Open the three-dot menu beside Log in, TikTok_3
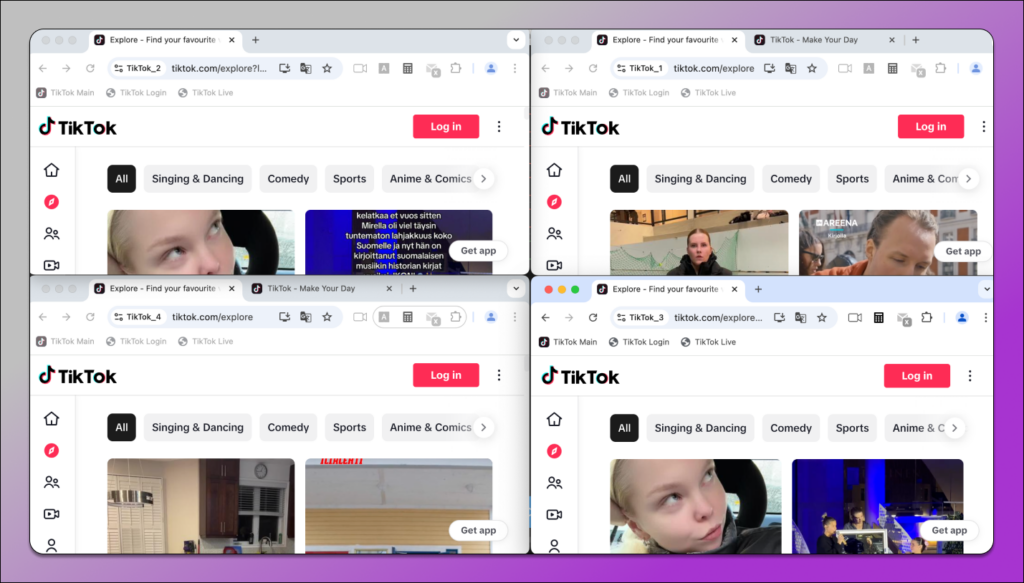The width and height of the screenshot is (1024, 583). [x=969, y=376]
